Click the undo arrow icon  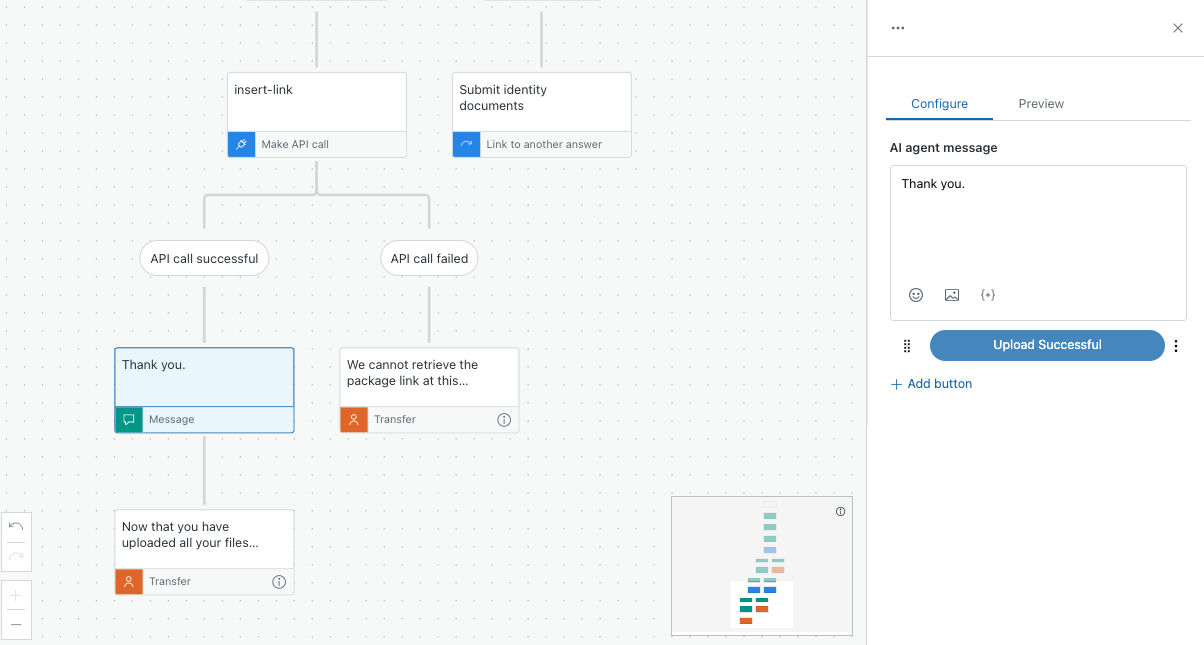(x=16, y=527)
